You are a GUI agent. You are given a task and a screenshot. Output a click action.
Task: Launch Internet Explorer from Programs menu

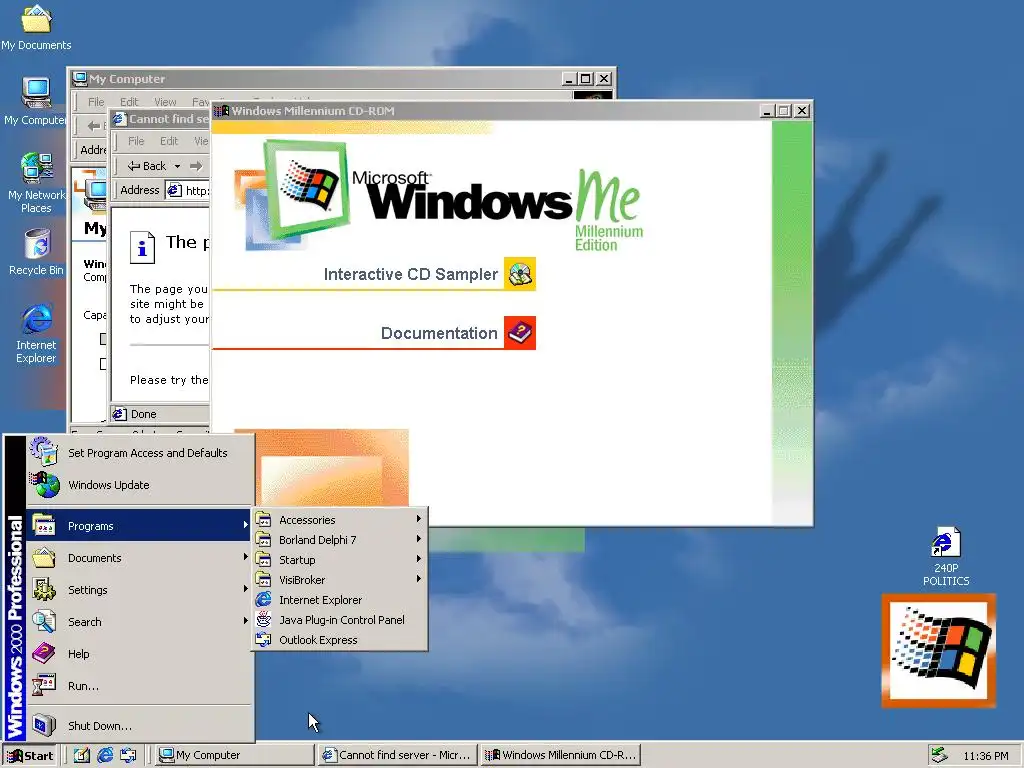[340, 600]
